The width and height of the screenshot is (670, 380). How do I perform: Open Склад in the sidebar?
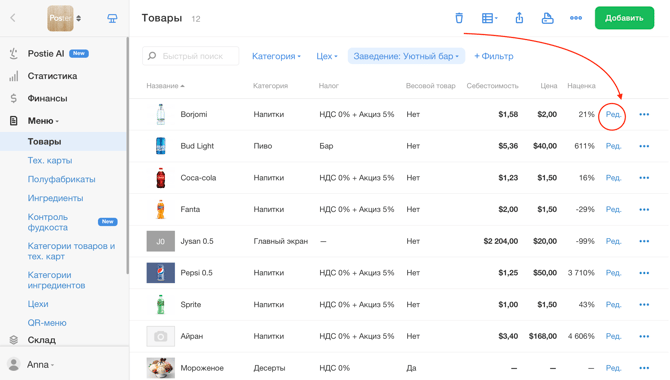tap(41, 340)
